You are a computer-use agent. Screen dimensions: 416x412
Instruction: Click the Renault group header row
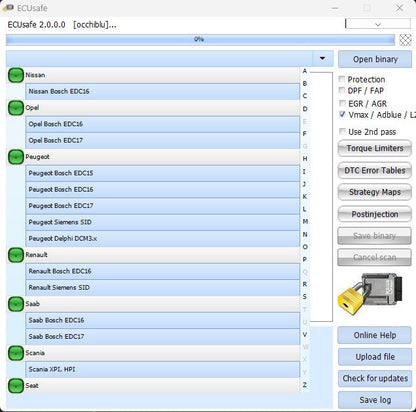coord(153,255)
